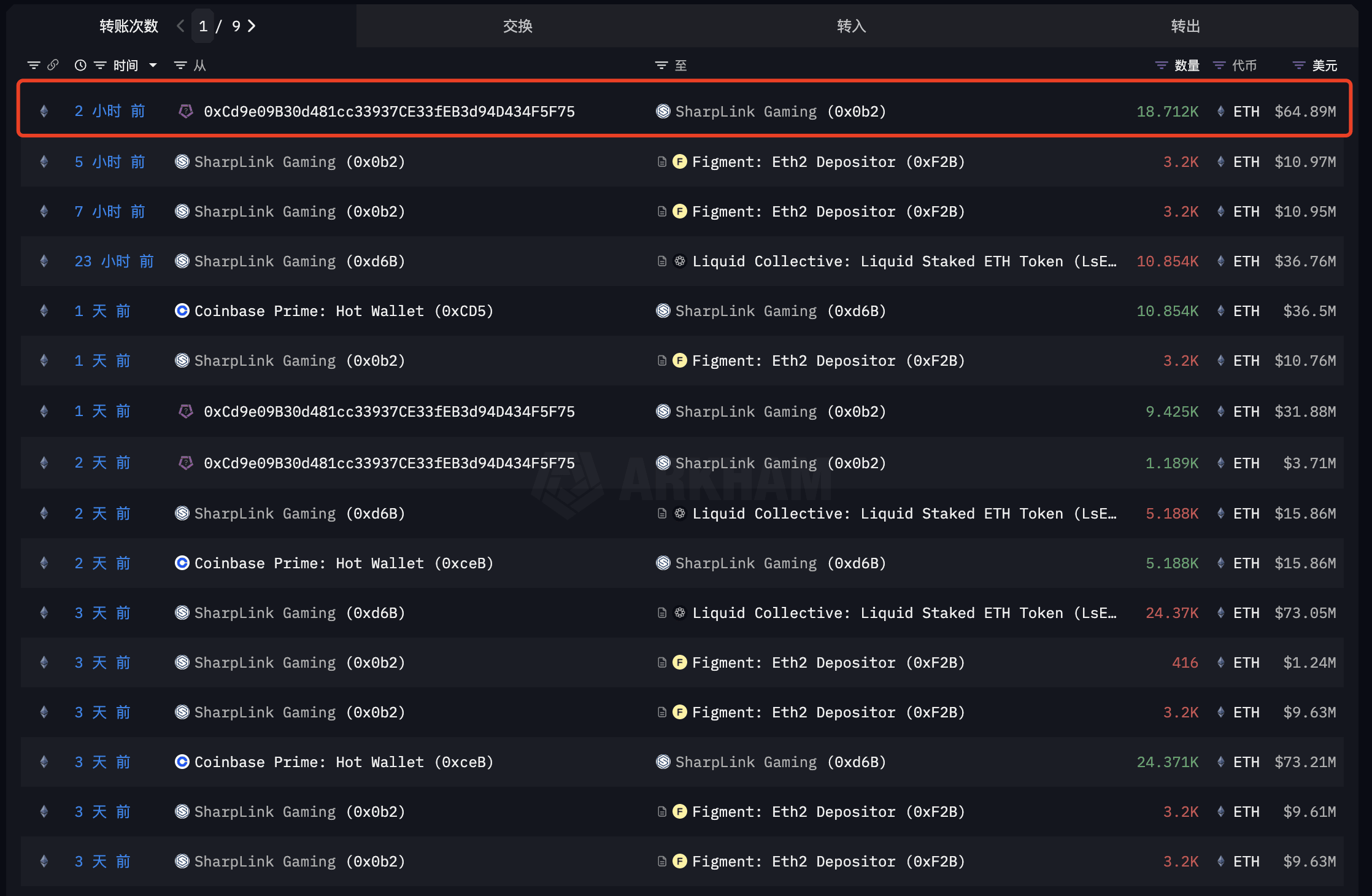Click the $73.05M dollar value
This screenshot has width=1372, height=896.
1305,612
